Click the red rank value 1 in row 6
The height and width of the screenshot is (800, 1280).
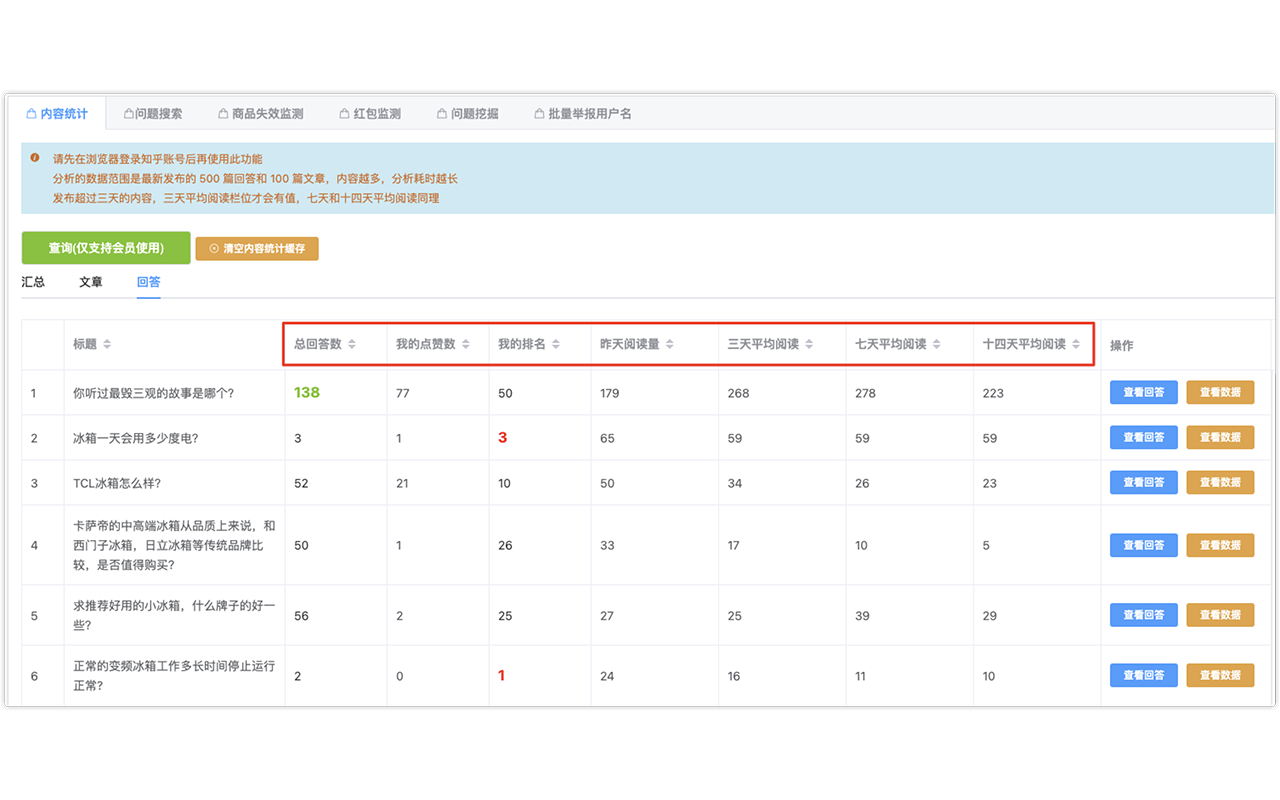[502, 675]
